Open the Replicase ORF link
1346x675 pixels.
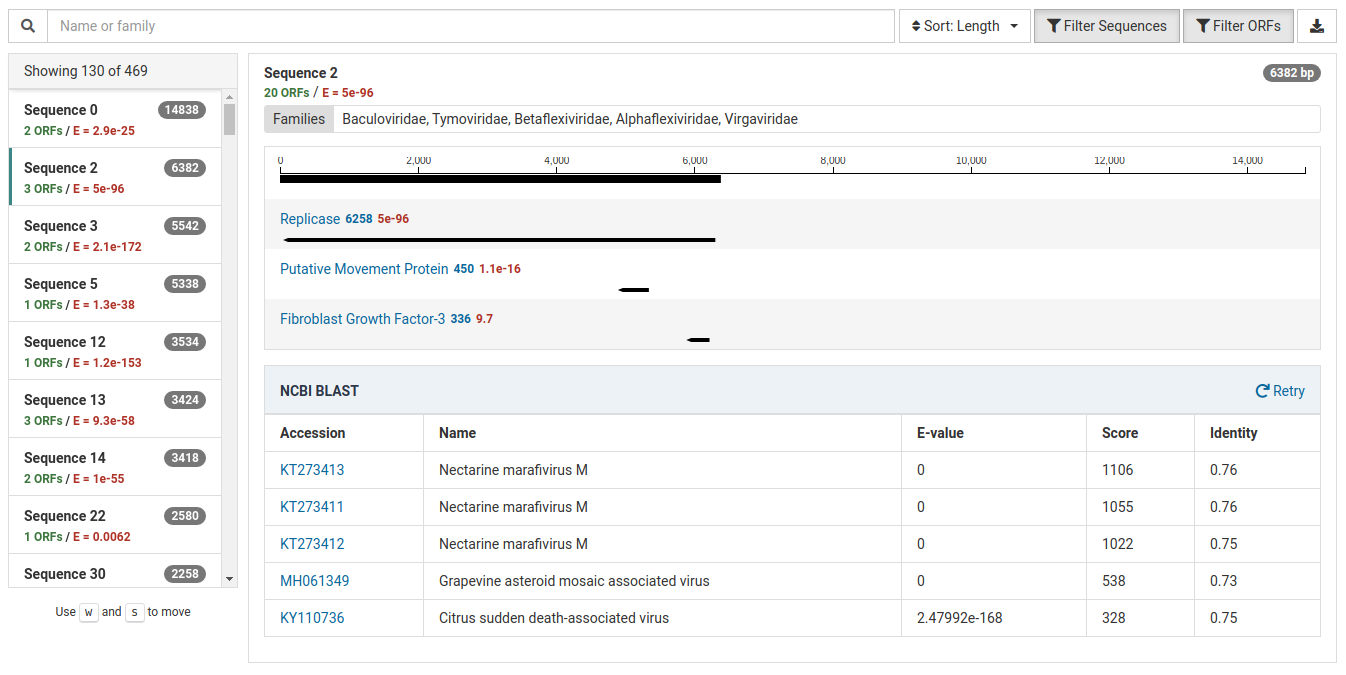(310, 219)
